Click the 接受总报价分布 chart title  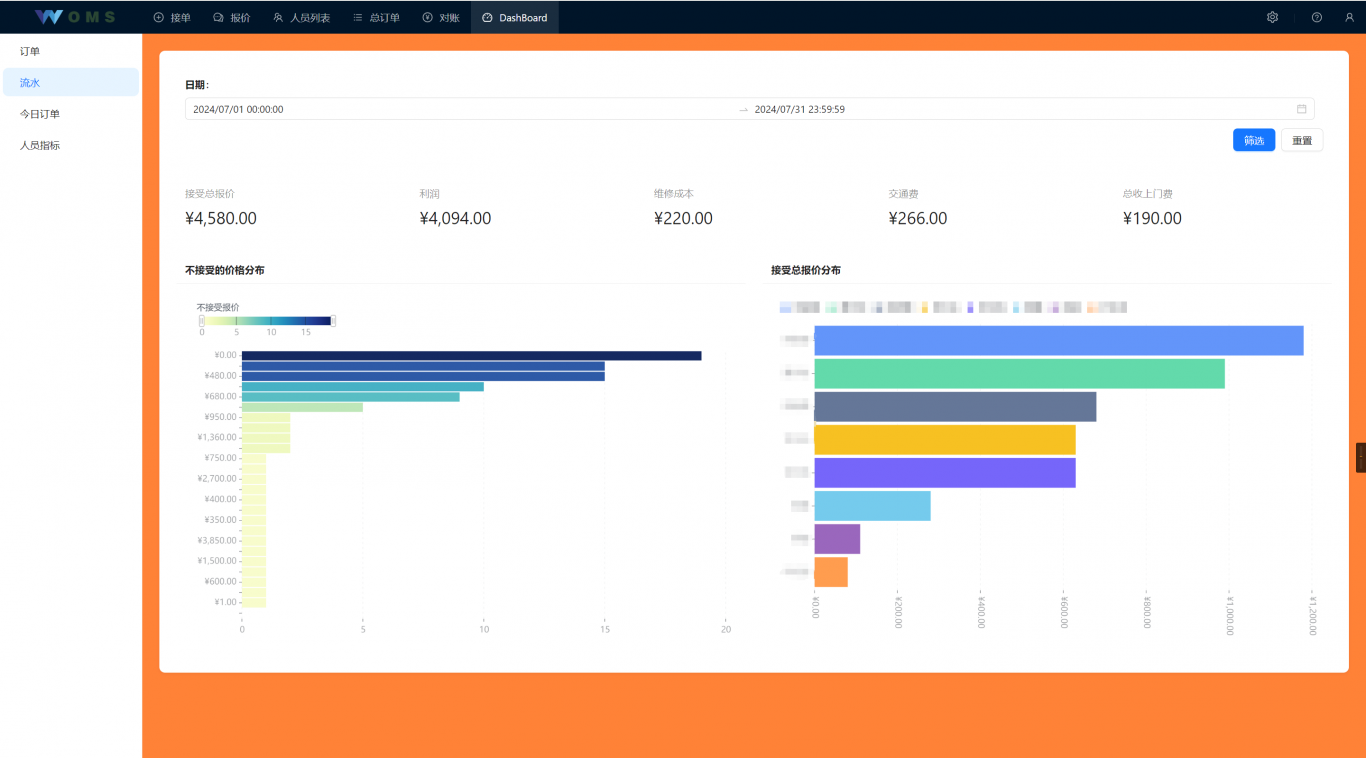806,270
